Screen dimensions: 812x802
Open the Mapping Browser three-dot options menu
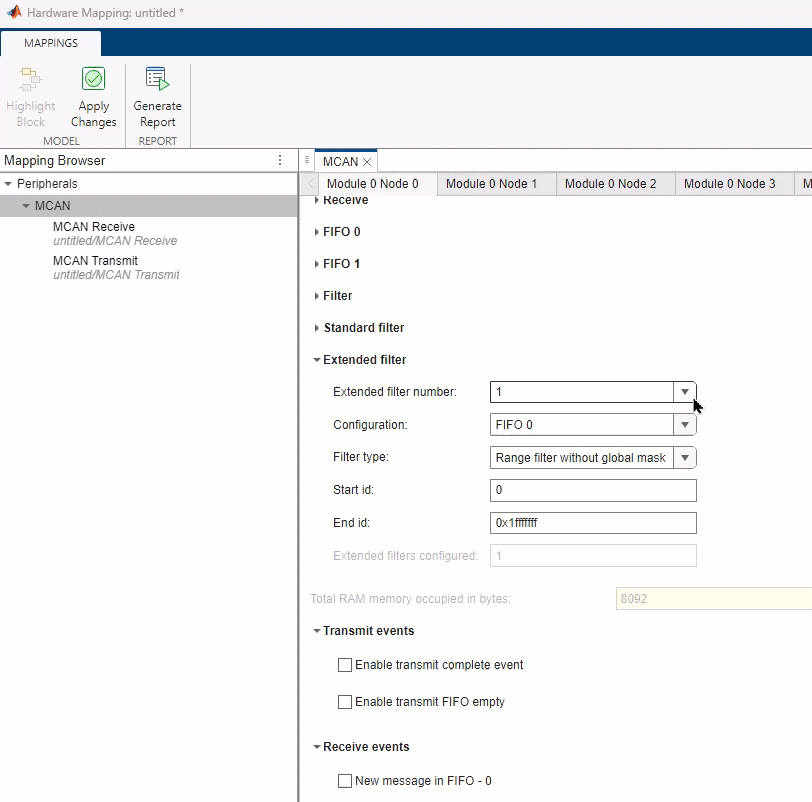[x=281, y=160]
